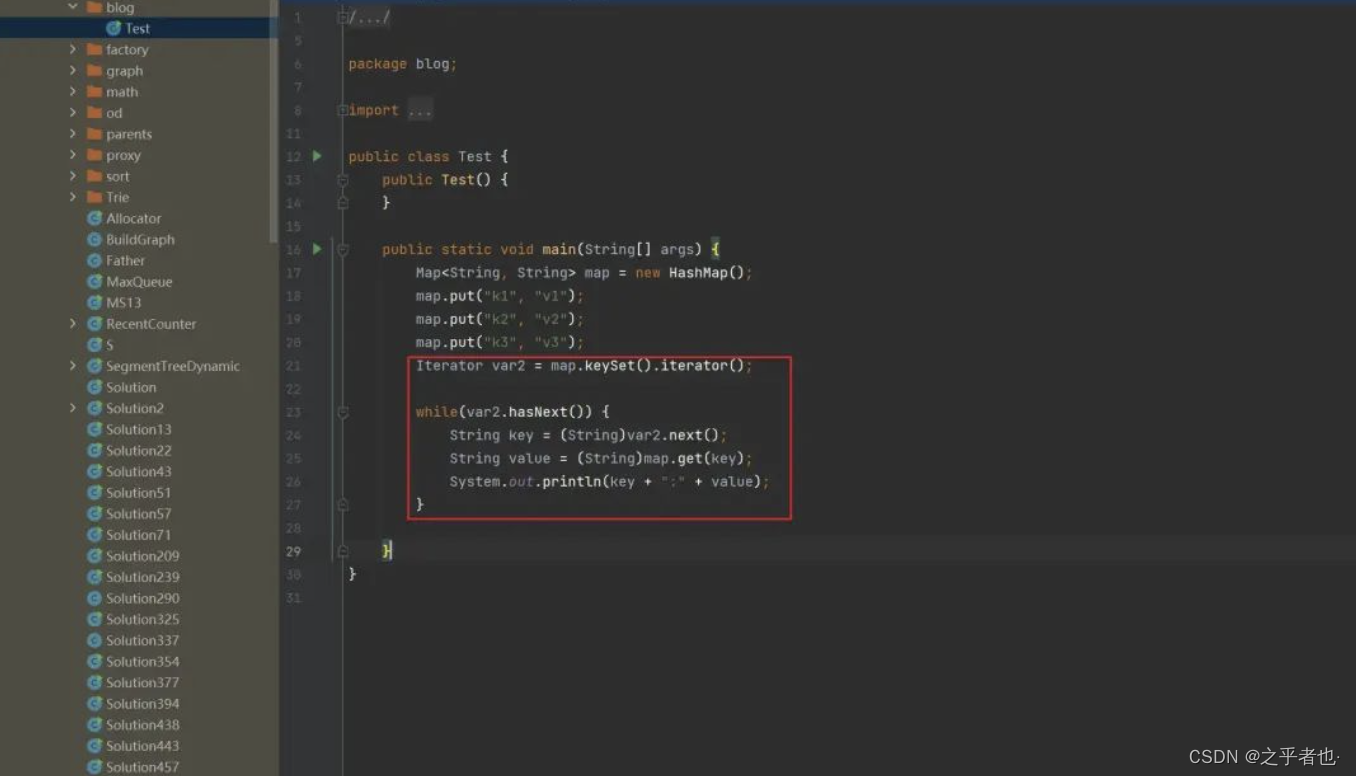Expand the SegmentTreeDynamic node
The image size is (1356, 776).
[x=72, y=366]
